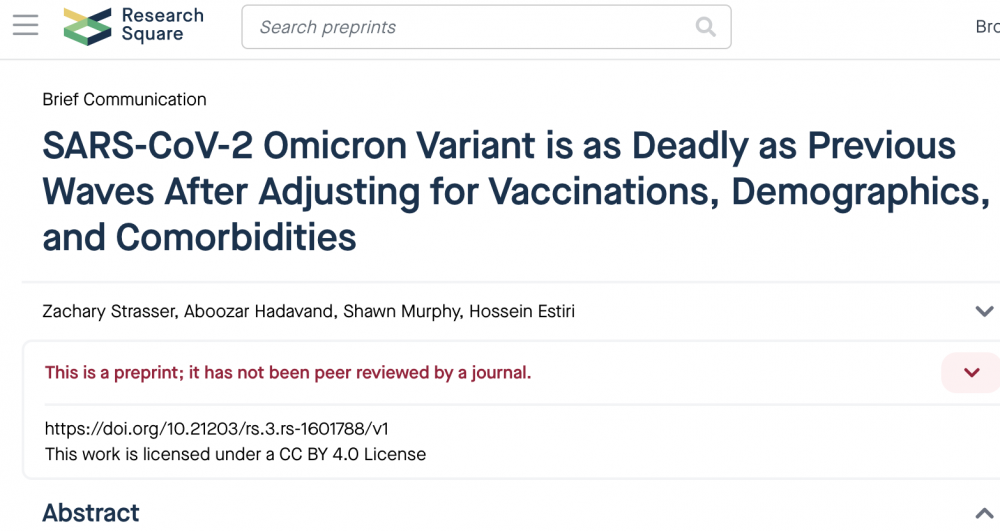Expand the authors list chevron
Viewport: 1000px width, 531px height.
tap(983, 311)
